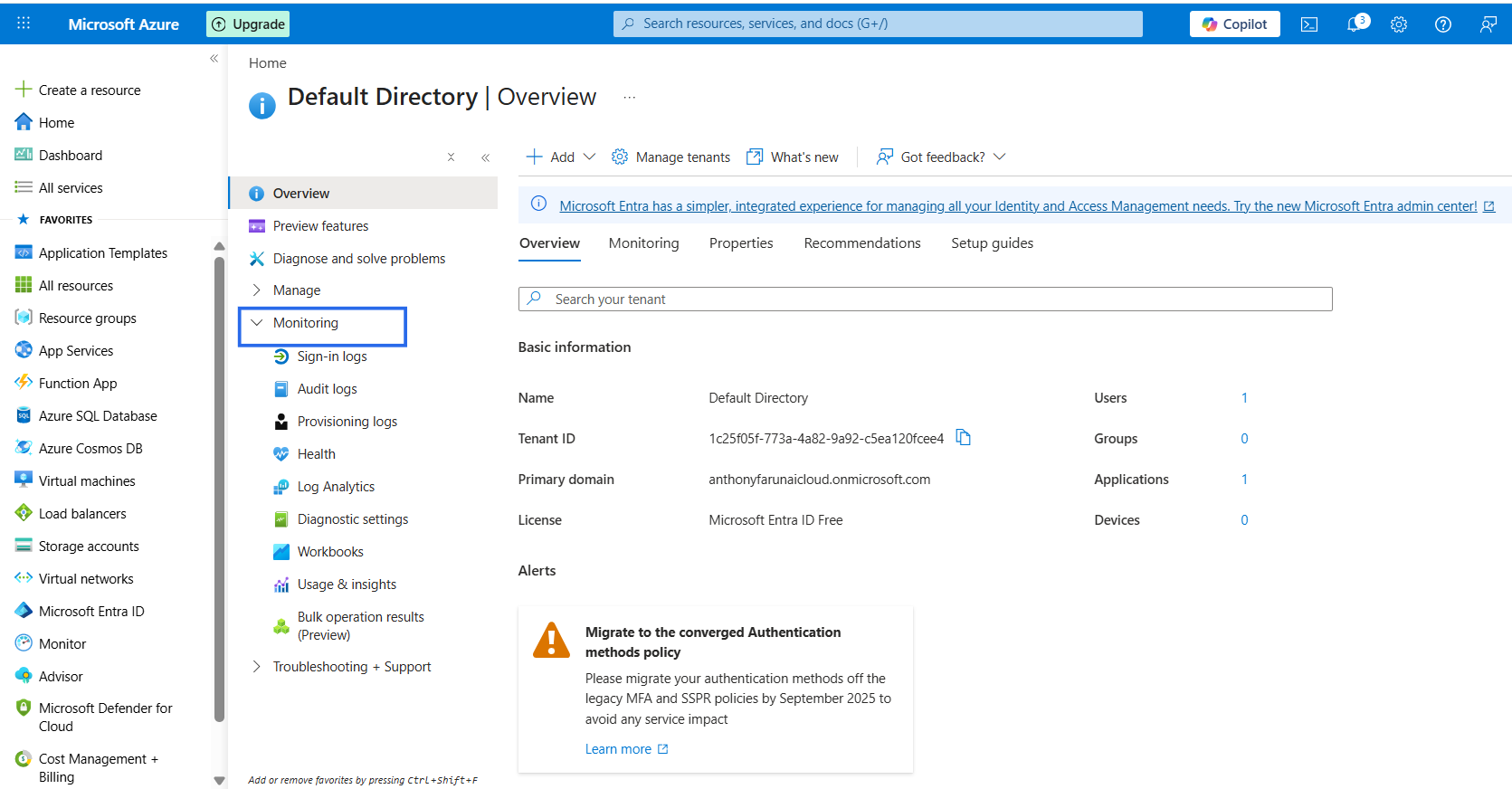
Task: Open the Add dropdown
Action: coord(561,157)
